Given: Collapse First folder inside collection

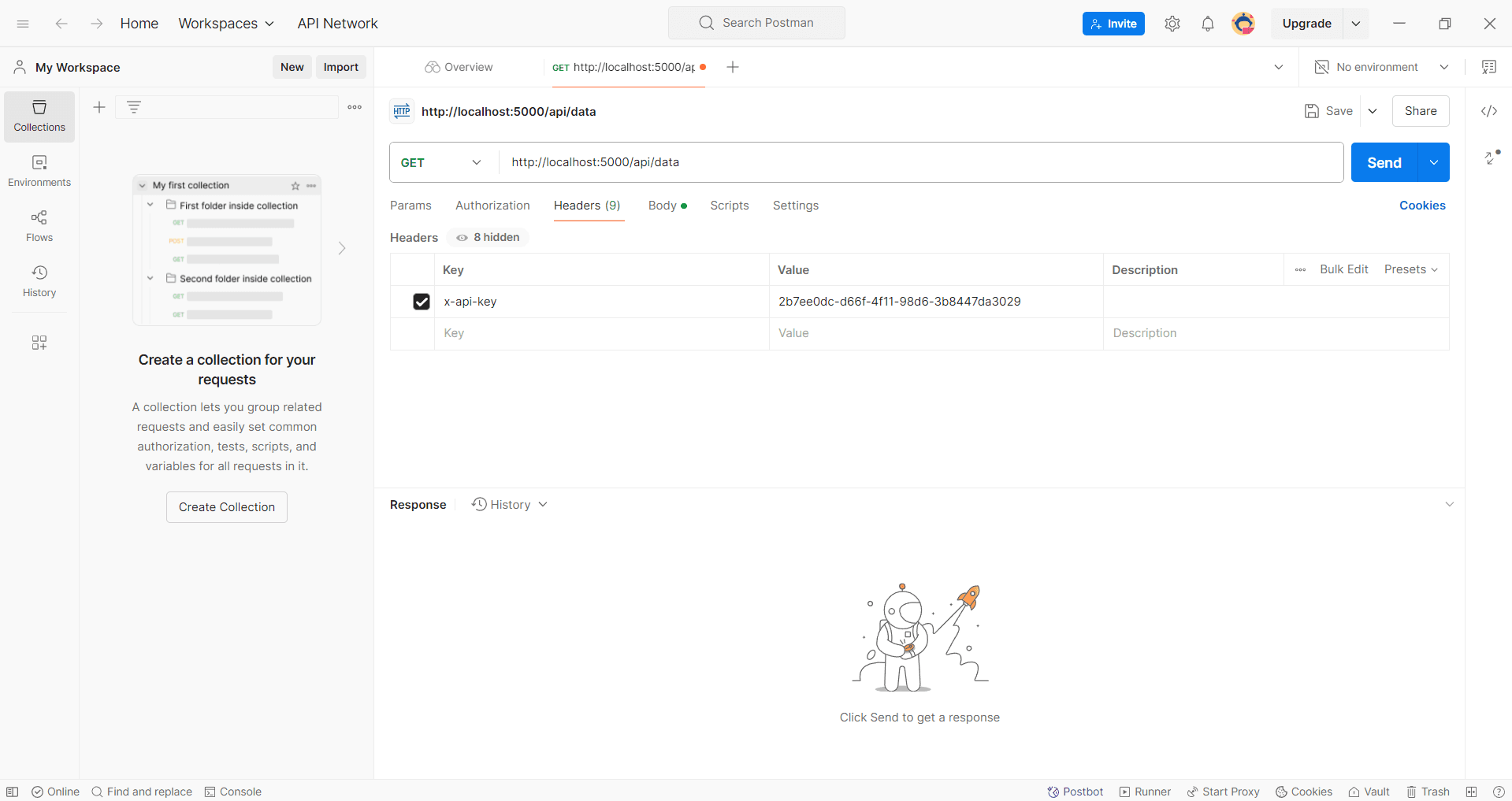Looking at the screenshot, I should point(150,205).
